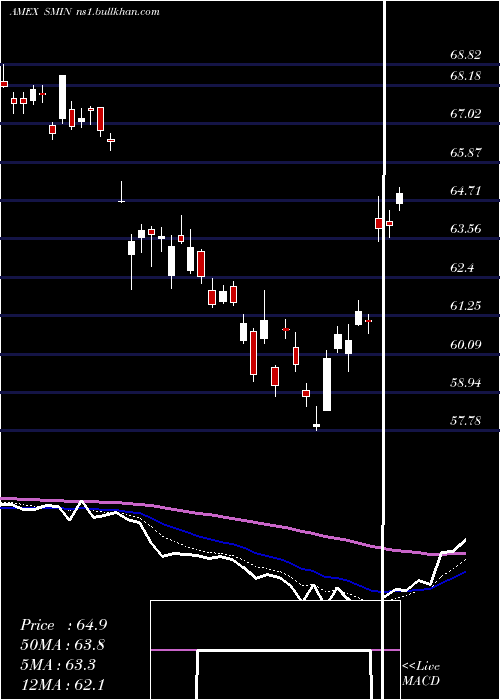
Task: Click the 57.78 price level label
Action: [x=466, y=421]
